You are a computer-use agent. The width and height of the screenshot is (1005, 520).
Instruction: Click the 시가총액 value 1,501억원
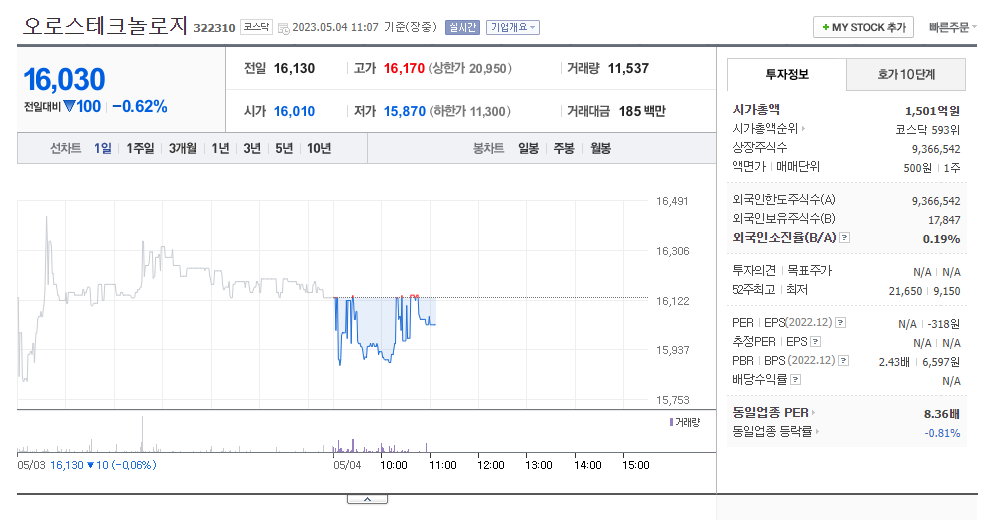pos(933,110)
